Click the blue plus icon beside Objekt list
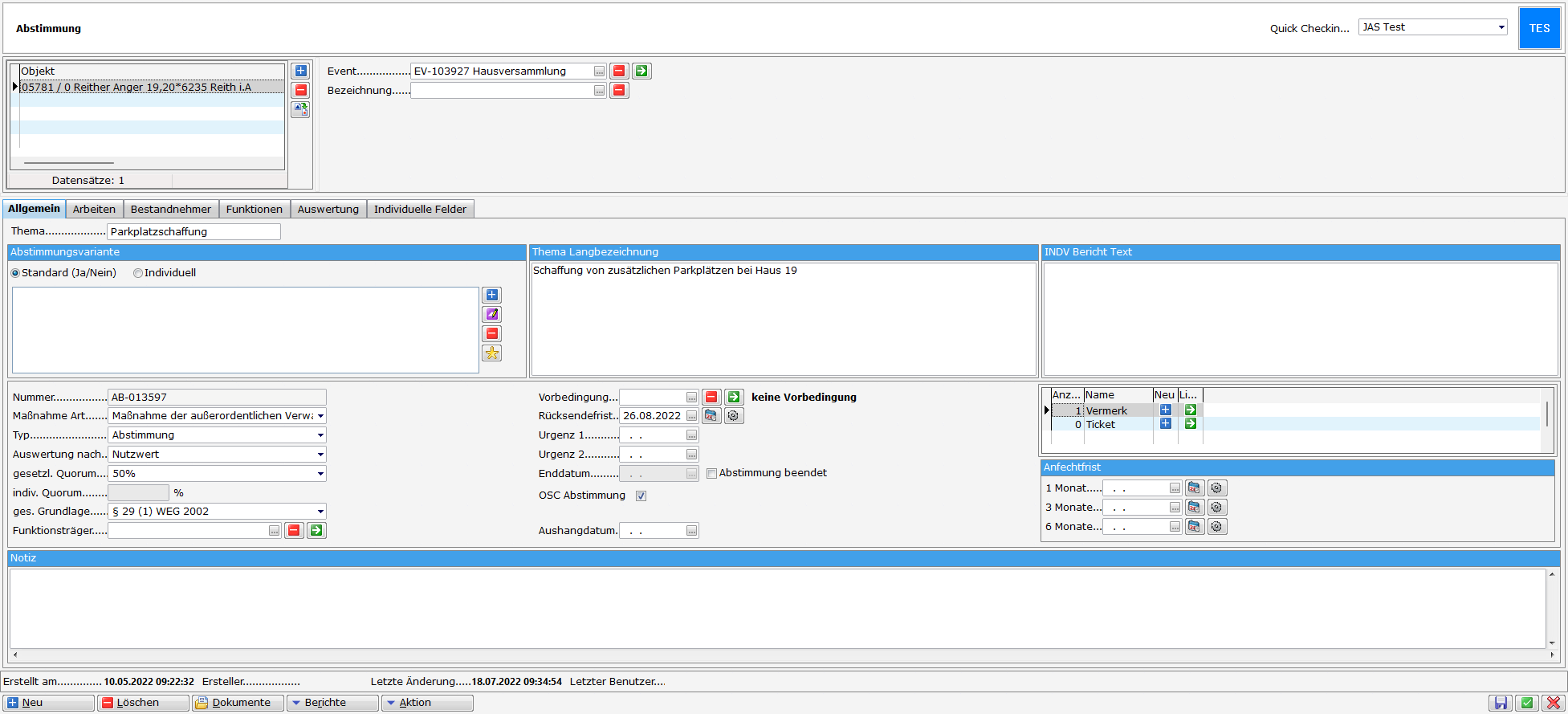This screenshot has width=1568, height=714. (x=300, y=71)
